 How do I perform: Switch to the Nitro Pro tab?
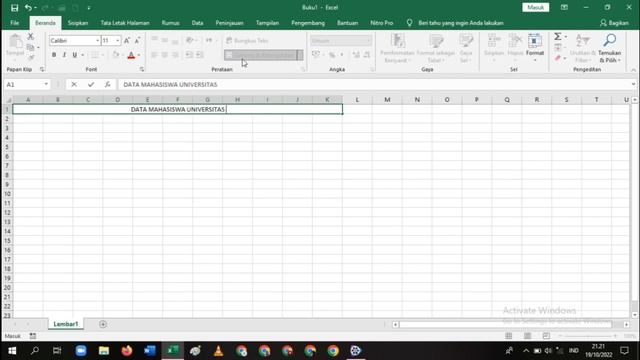click(382, 23)
